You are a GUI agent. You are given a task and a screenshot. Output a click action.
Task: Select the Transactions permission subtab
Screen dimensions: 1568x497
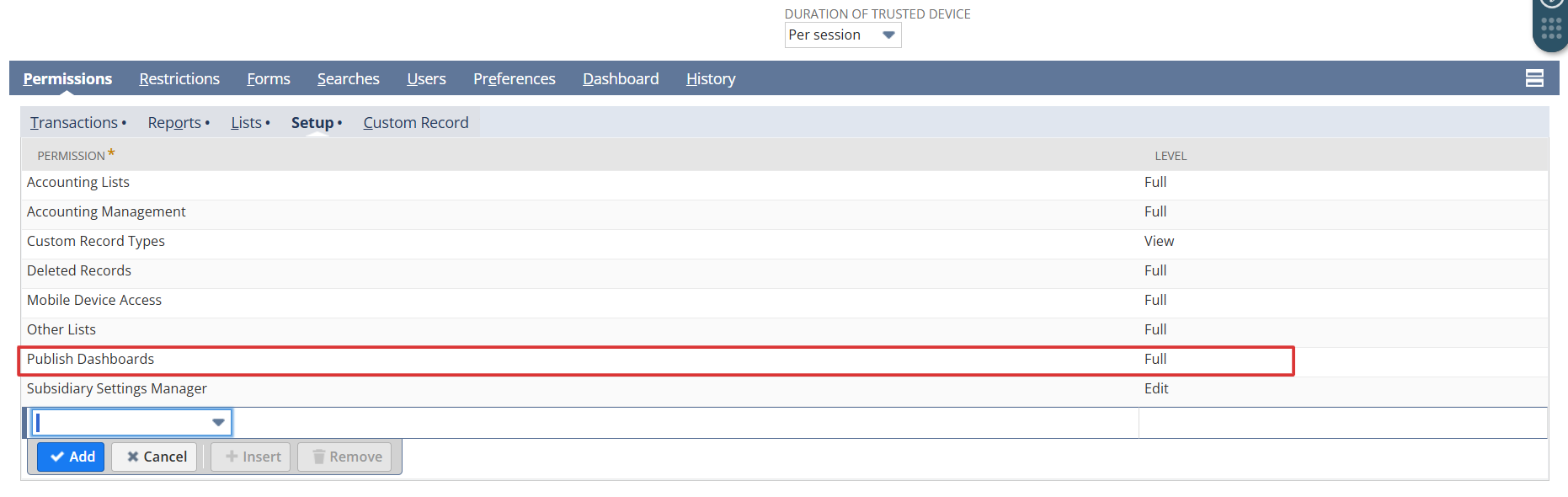[x=74, y=123]
